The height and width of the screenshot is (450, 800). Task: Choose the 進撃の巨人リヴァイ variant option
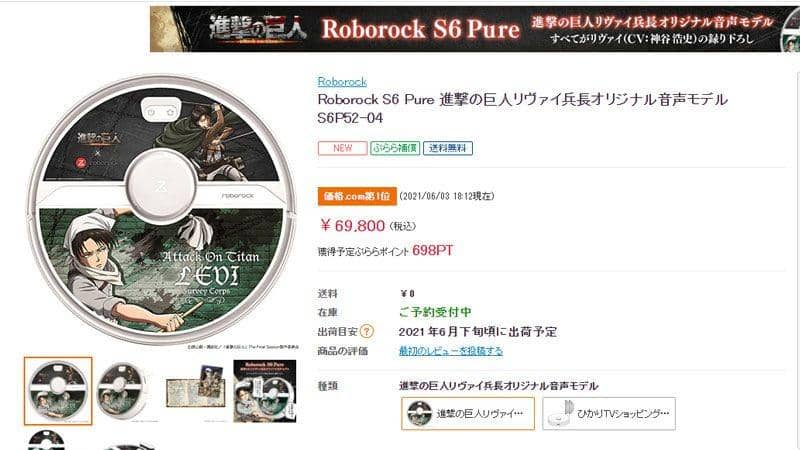point(468,414)
